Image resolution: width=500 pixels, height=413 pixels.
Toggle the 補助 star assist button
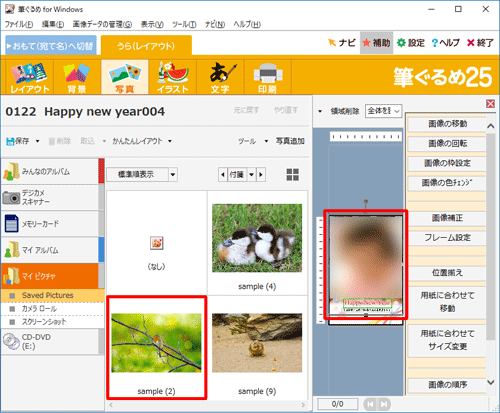click(x=376, y=43)
